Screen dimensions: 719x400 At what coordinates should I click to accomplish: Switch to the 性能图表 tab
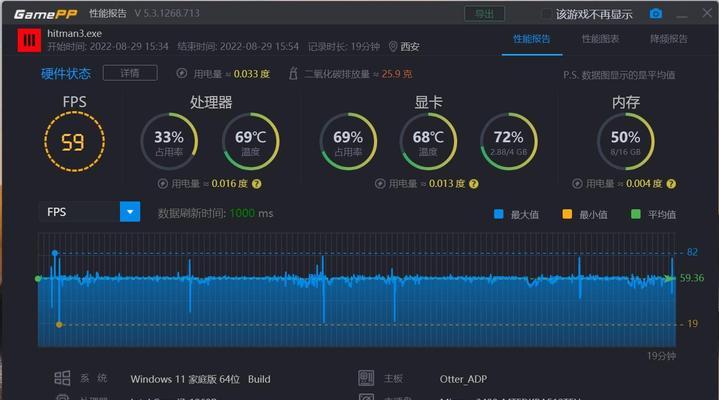[x=600, y=39]
